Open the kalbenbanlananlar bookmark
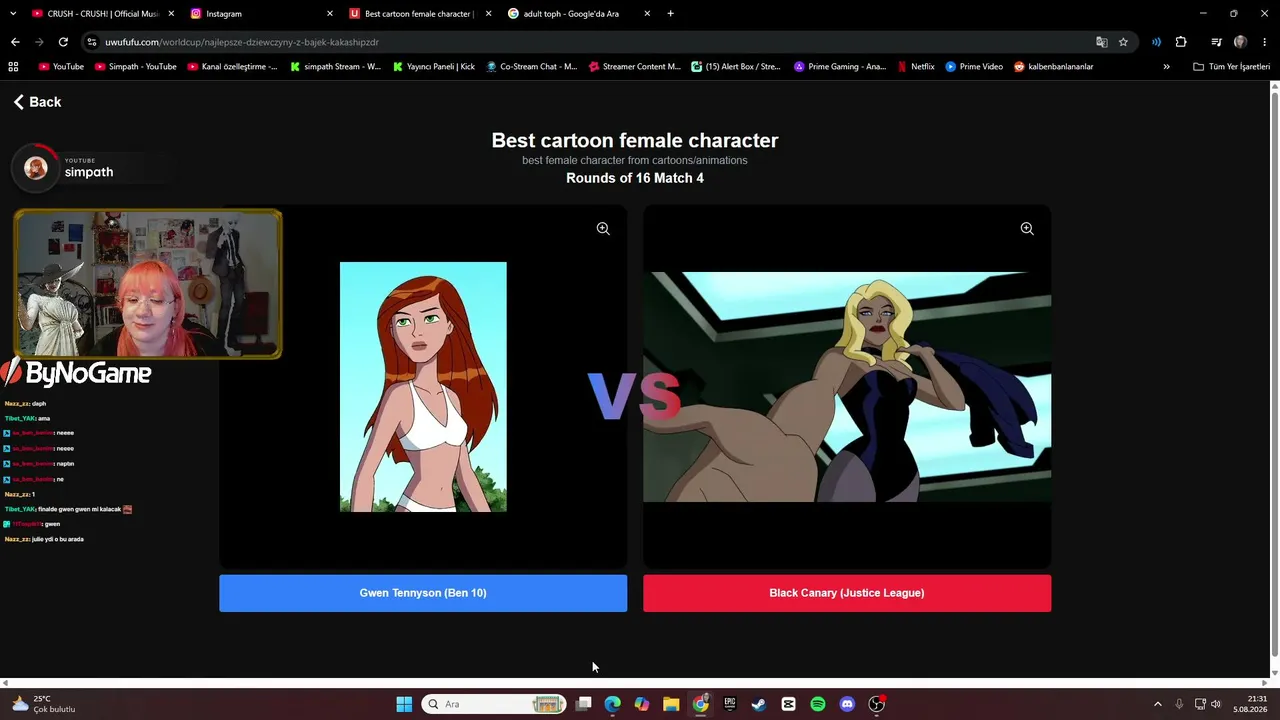Image resolution: width=1280 pixels, height=720 pixels. [x=1053, y=67]
